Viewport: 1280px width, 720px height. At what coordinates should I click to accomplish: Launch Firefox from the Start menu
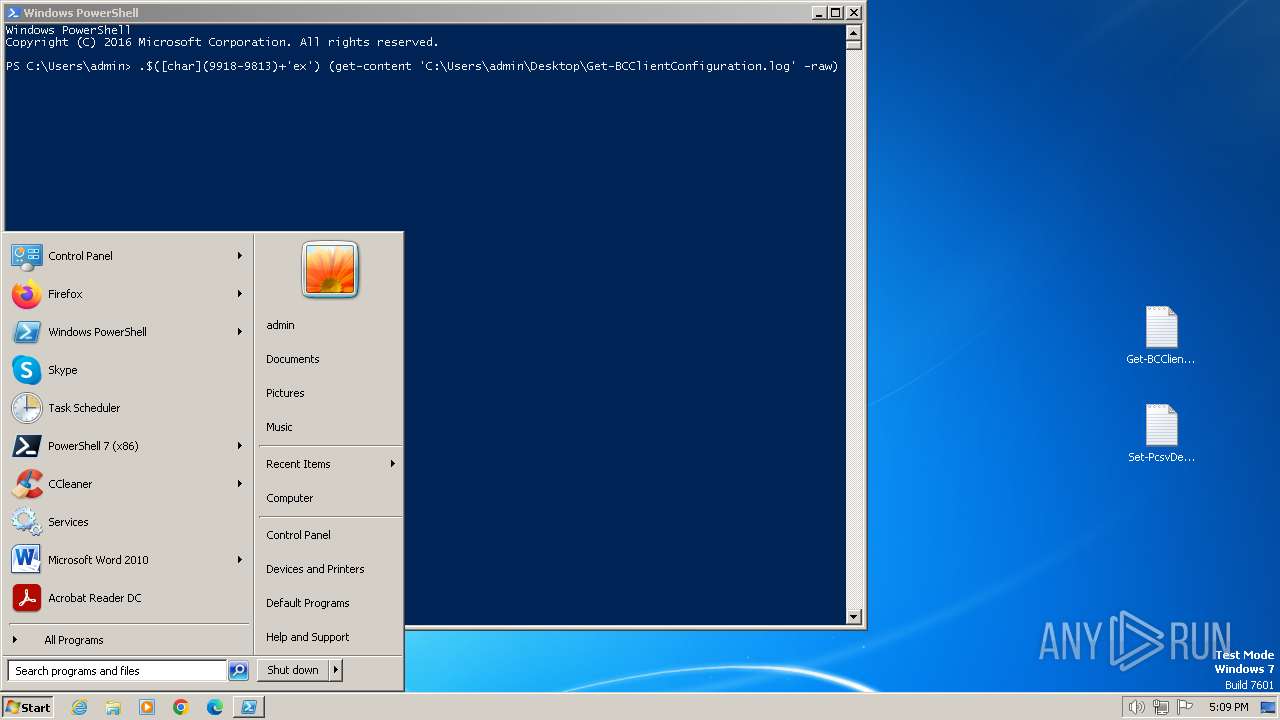tap(128, 294)
